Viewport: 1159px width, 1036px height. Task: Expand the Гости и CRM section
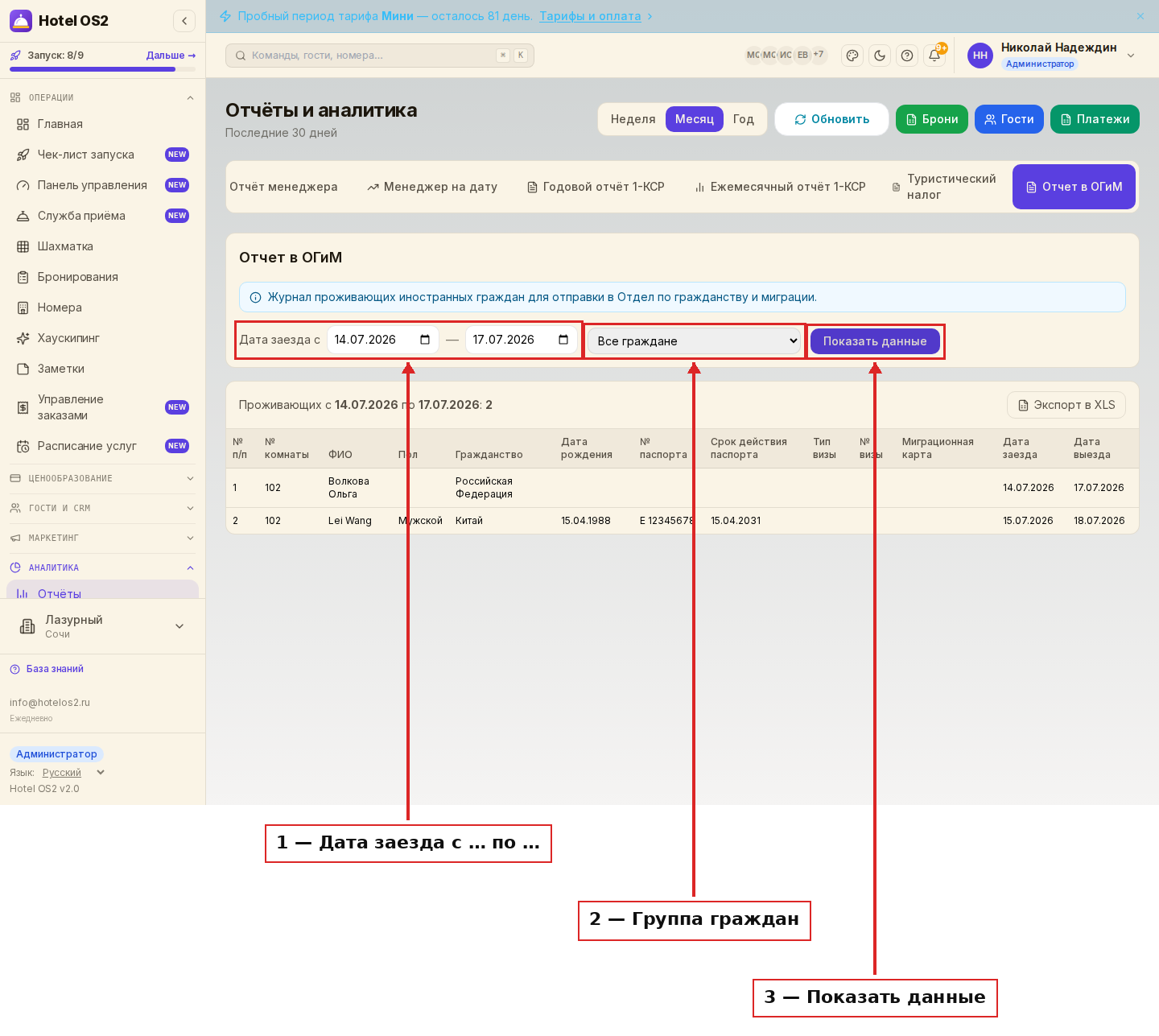(x=103, y=508)
